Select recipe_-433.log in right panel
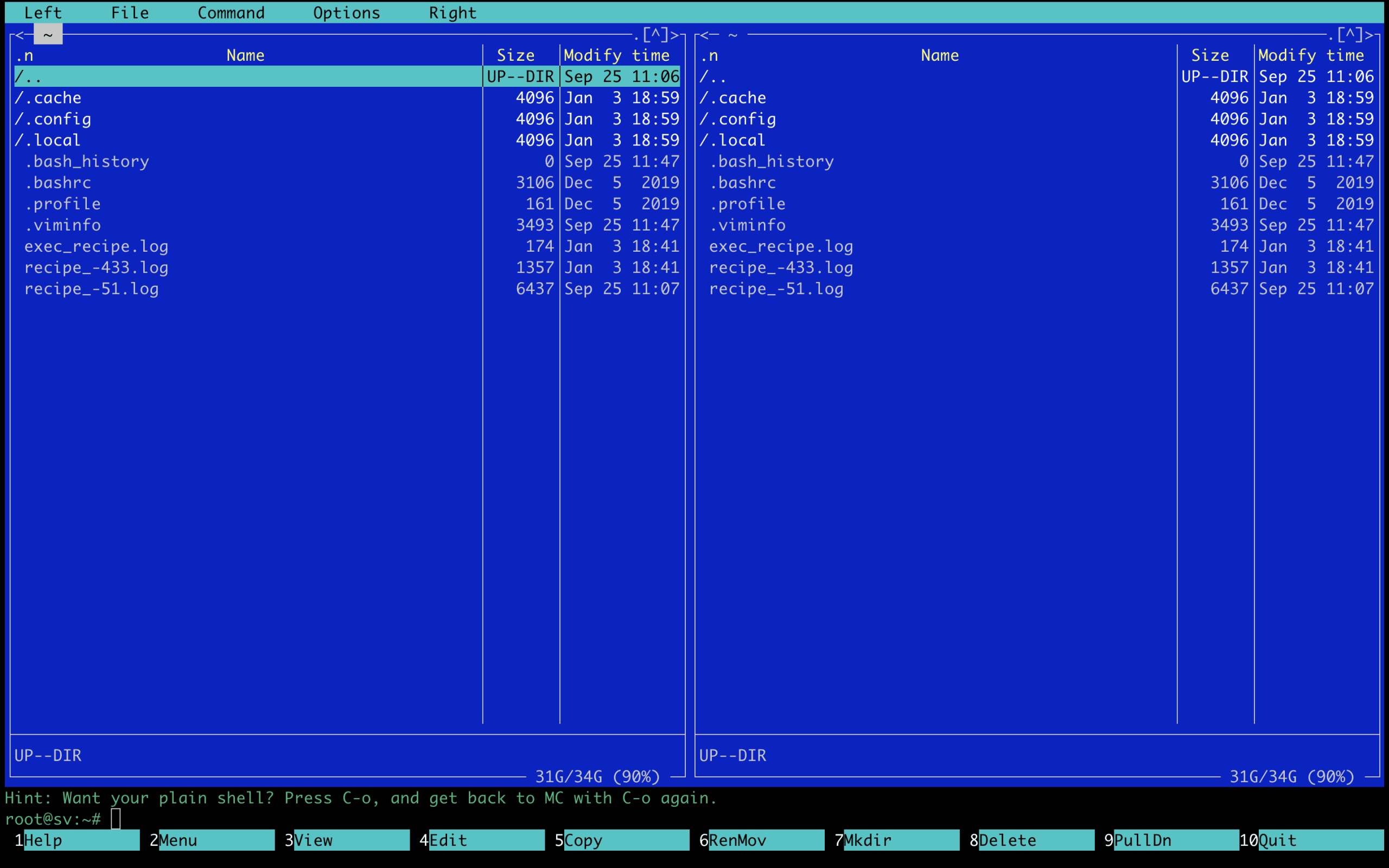Screen dimensions: 1389x868 (780, 268)
